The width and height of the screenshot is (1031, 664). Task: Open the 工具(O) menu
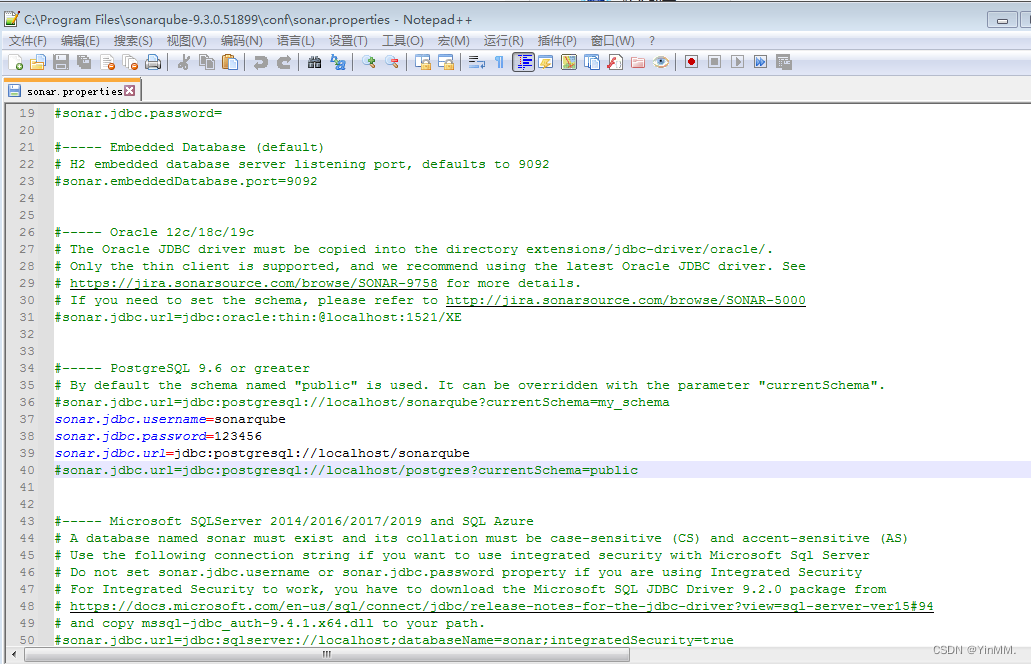pyautogui.click(x=403, y=41)
